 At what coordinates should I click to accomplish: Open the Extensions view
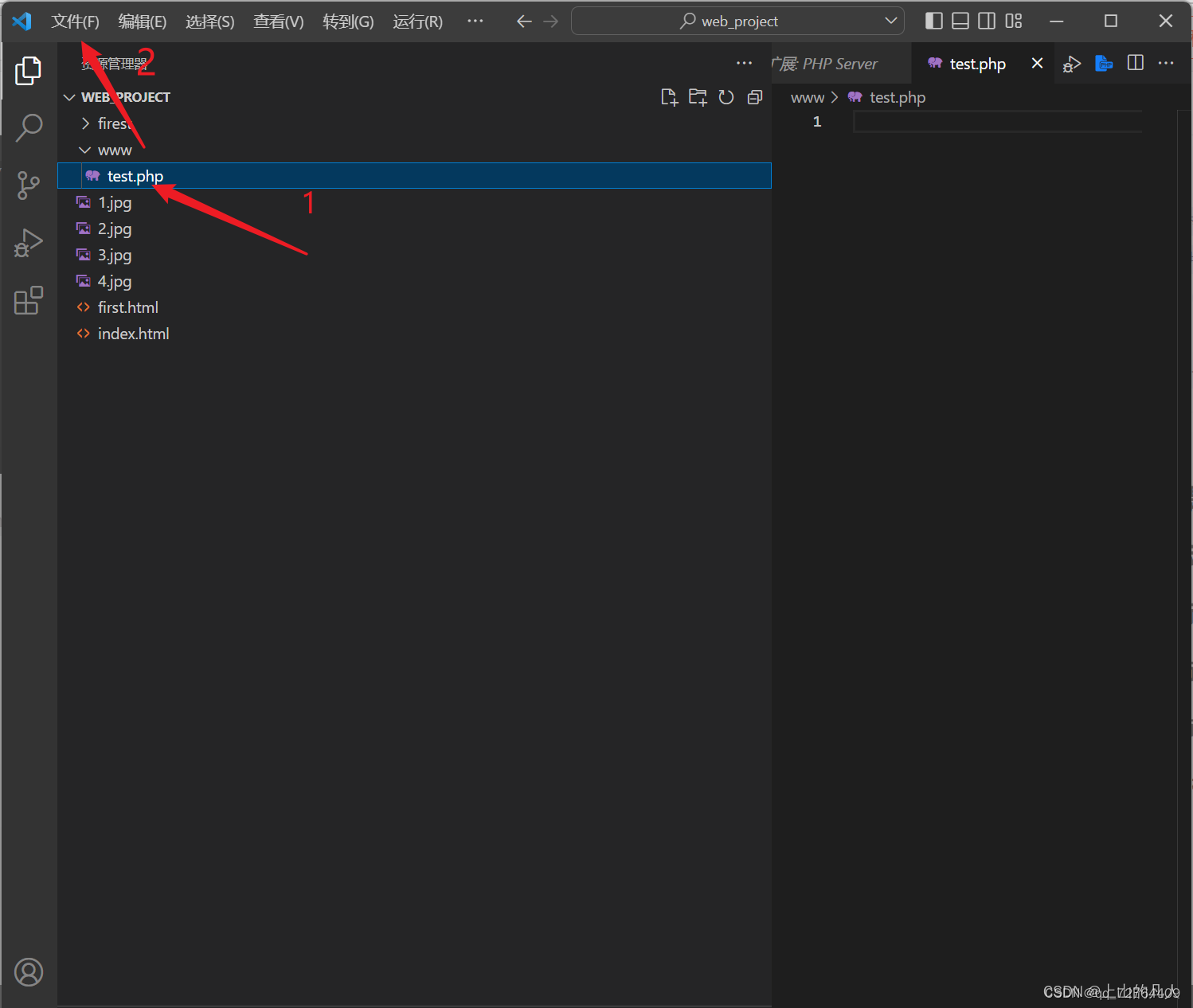[x=29, y=300]
